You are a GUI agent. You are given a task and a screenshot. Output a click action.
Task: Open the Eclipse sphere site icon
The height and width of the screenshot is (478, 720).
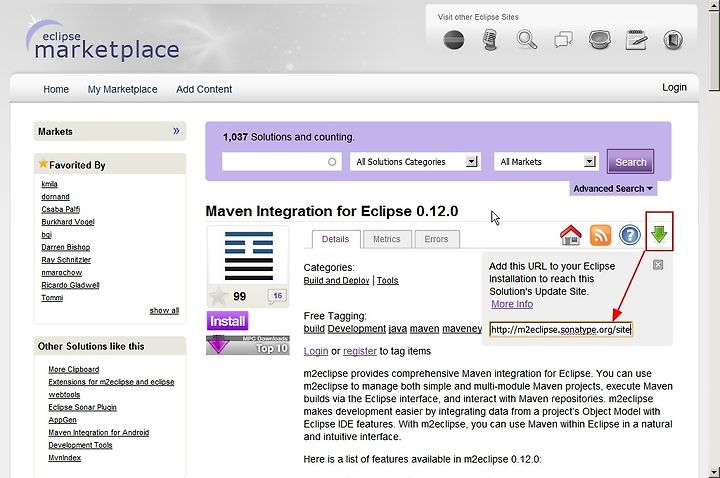point(454,40)
